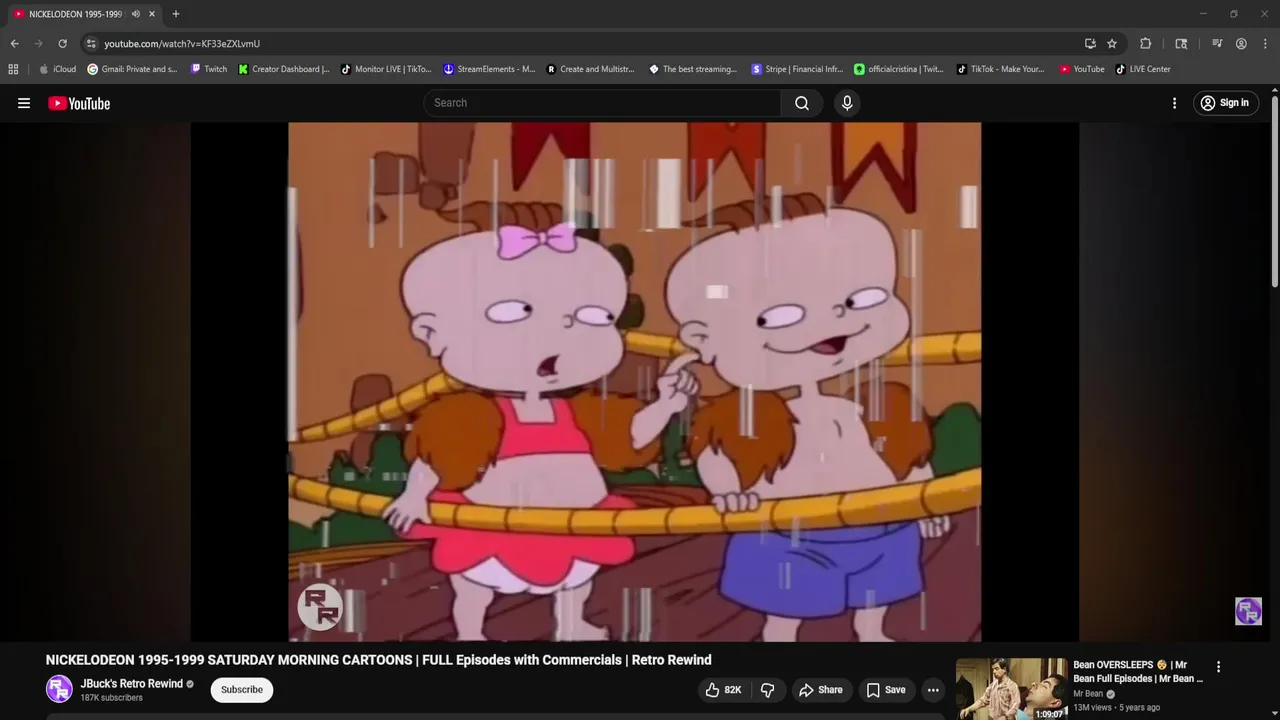Open the browser extensions puzzle icon
The height and width of the screenshot is (720, 1280).
[x=1146, y=44]
